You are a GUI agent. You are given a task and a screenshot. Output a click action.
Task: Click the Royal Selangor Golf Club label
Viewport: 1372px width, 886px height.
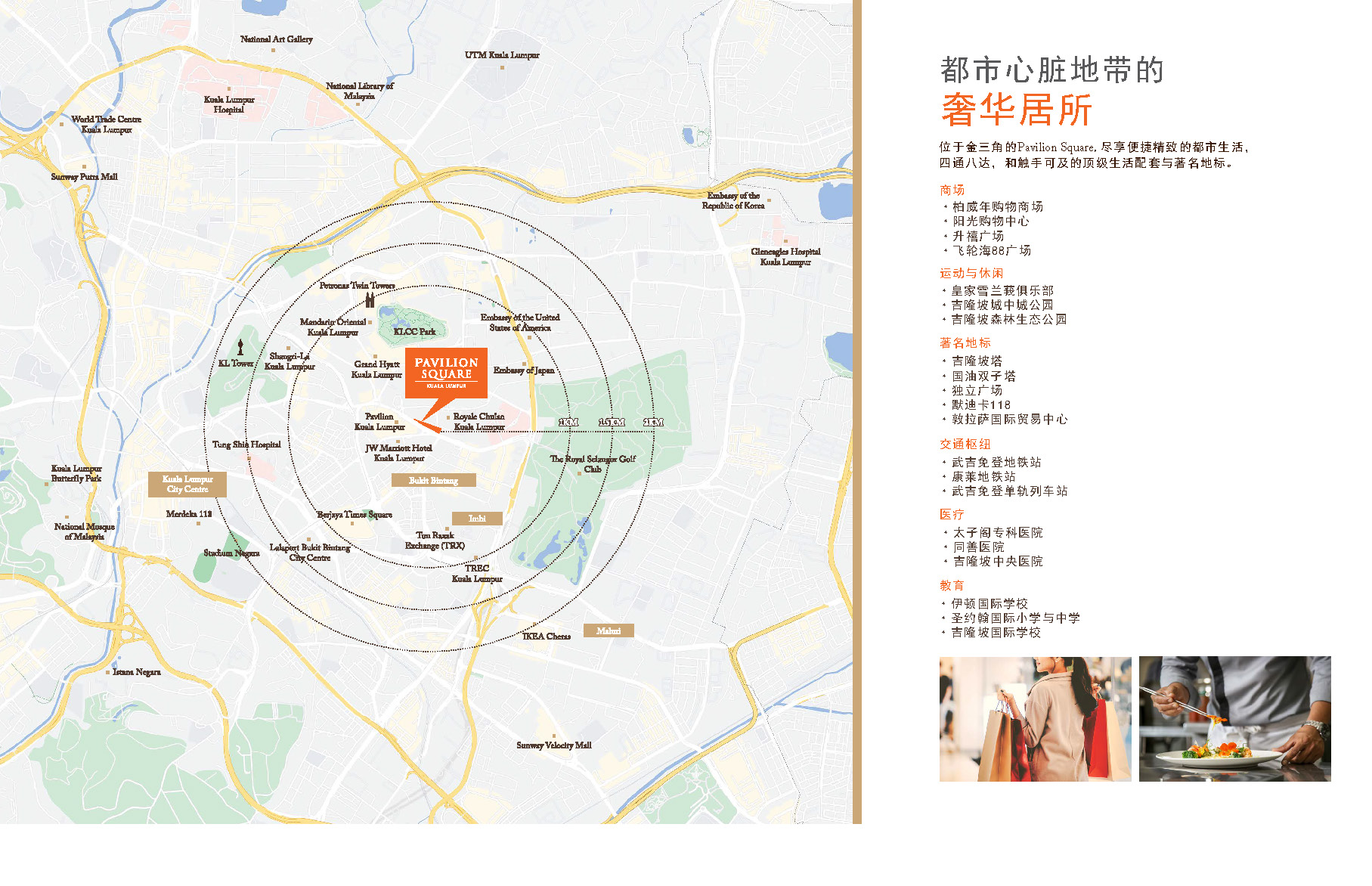click(x=593, y=464)
